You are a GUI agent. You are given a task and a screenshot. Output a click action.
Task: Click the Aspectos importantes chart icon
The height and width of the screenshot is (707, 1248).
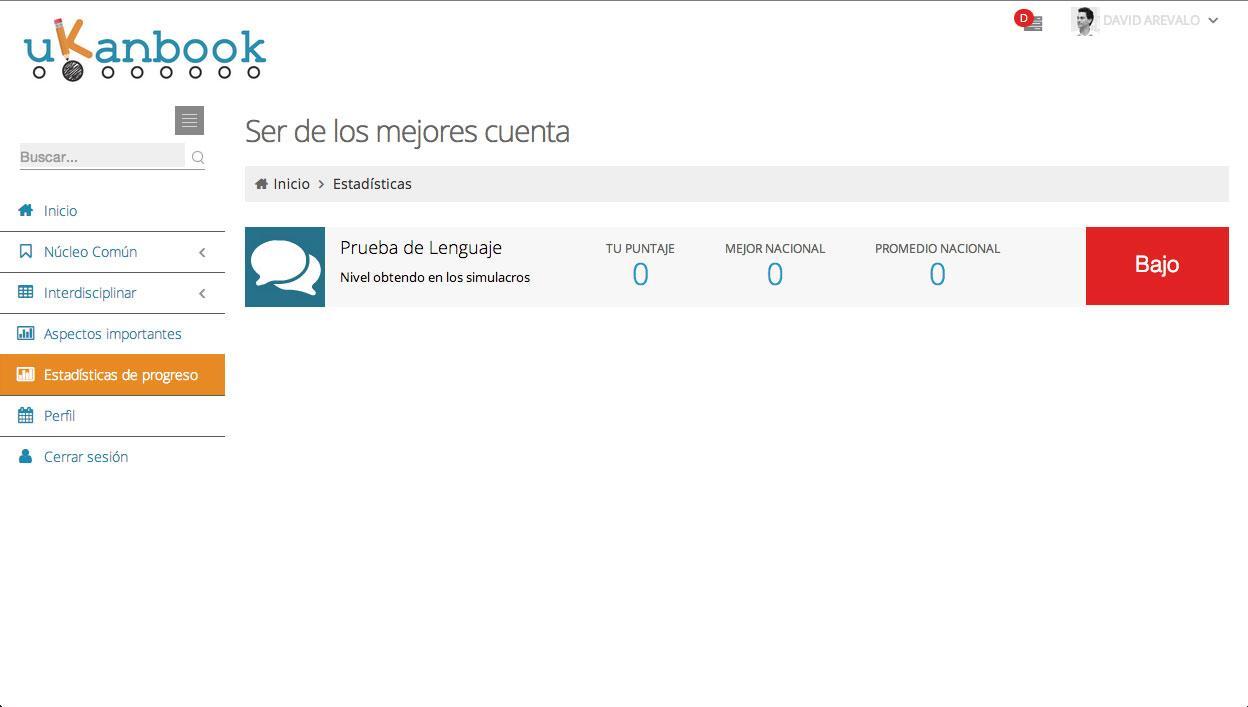tap(26, 333)
